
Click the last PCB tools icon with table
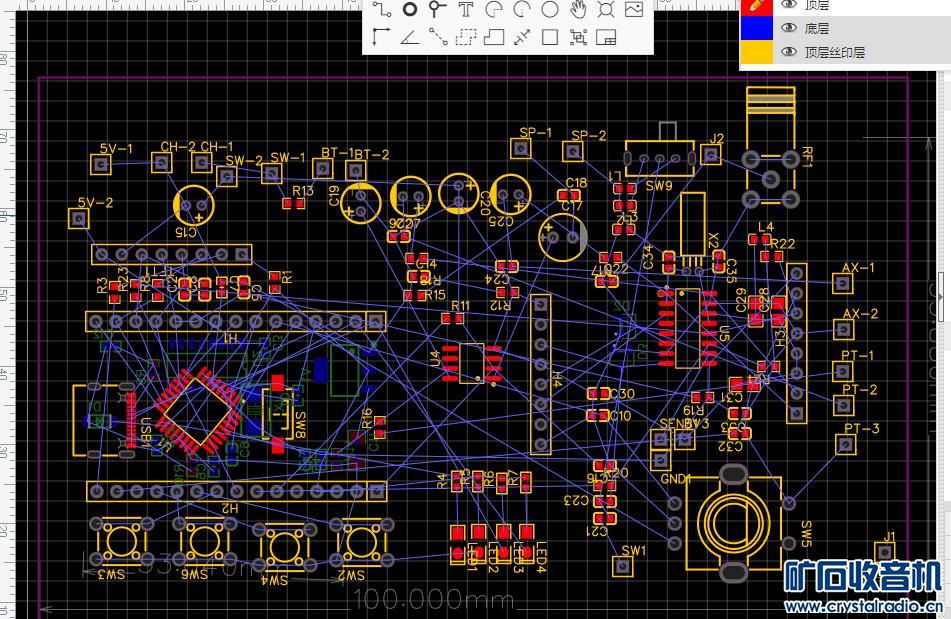tap(606, 38)
